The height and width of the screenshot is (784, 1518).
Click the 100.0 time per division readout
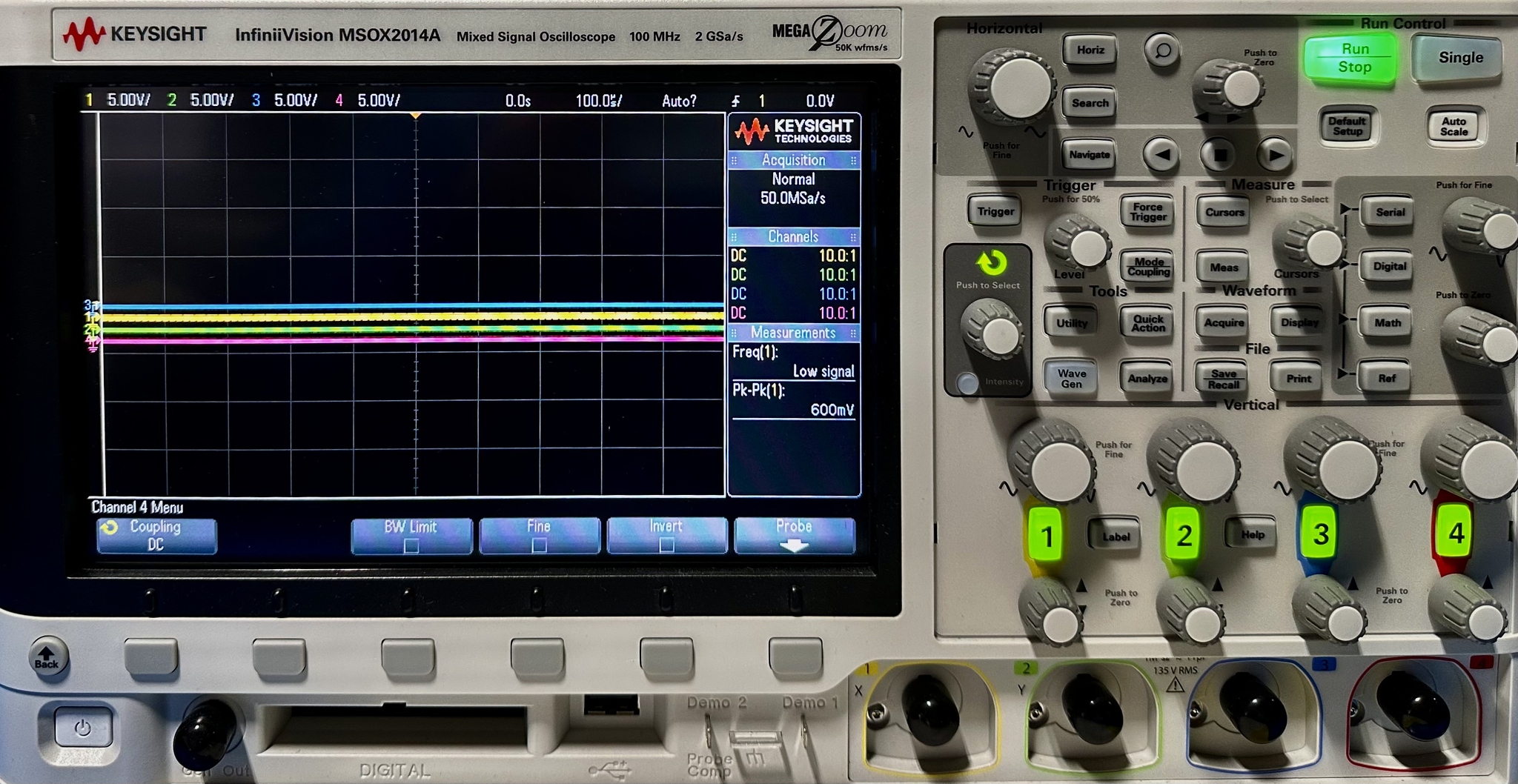[x=598, y=101]
